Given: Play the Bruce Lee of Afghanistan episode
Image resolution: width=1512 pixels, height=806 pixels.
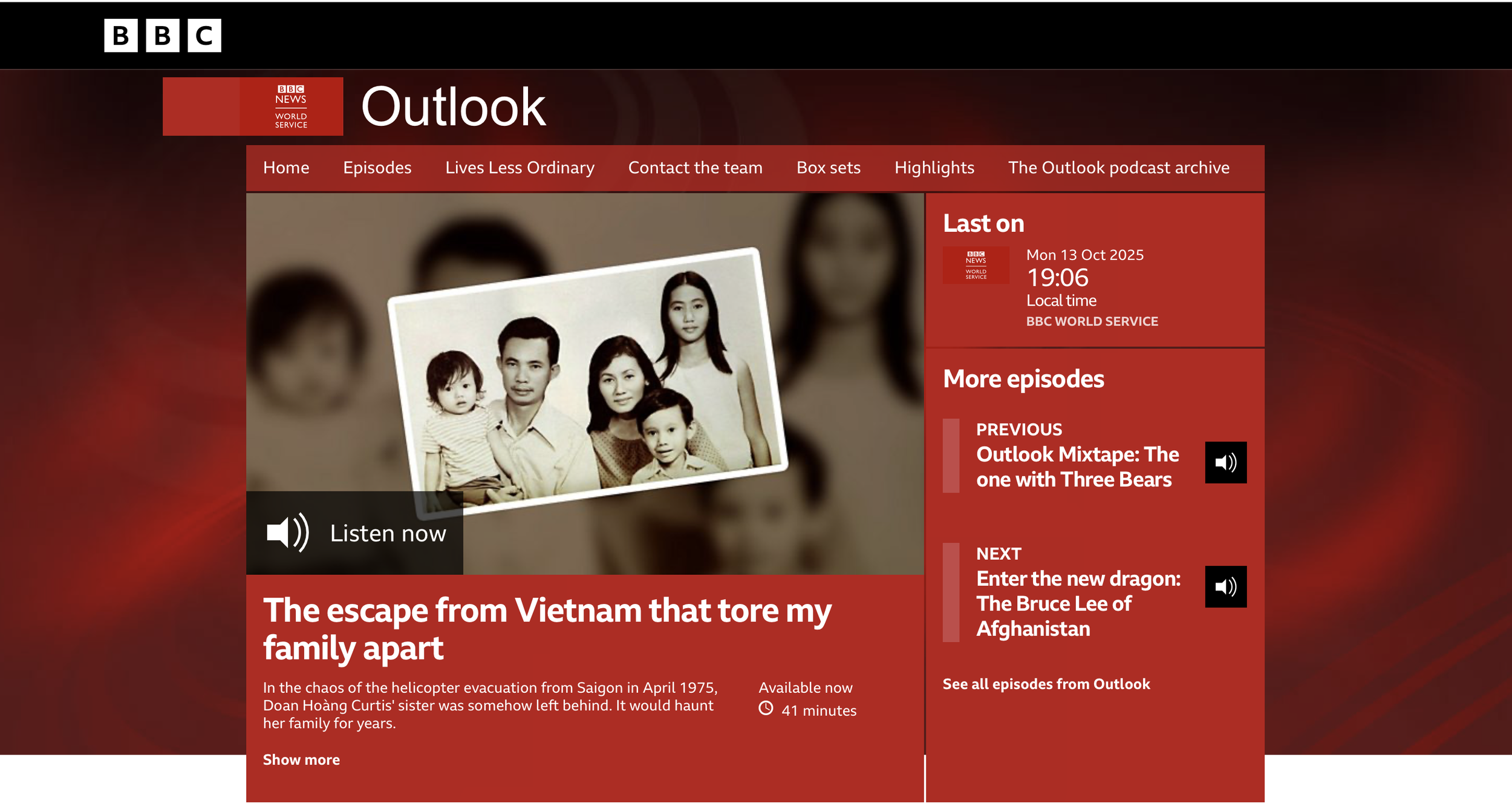Looking at the screenshot, I should 1225,586.
